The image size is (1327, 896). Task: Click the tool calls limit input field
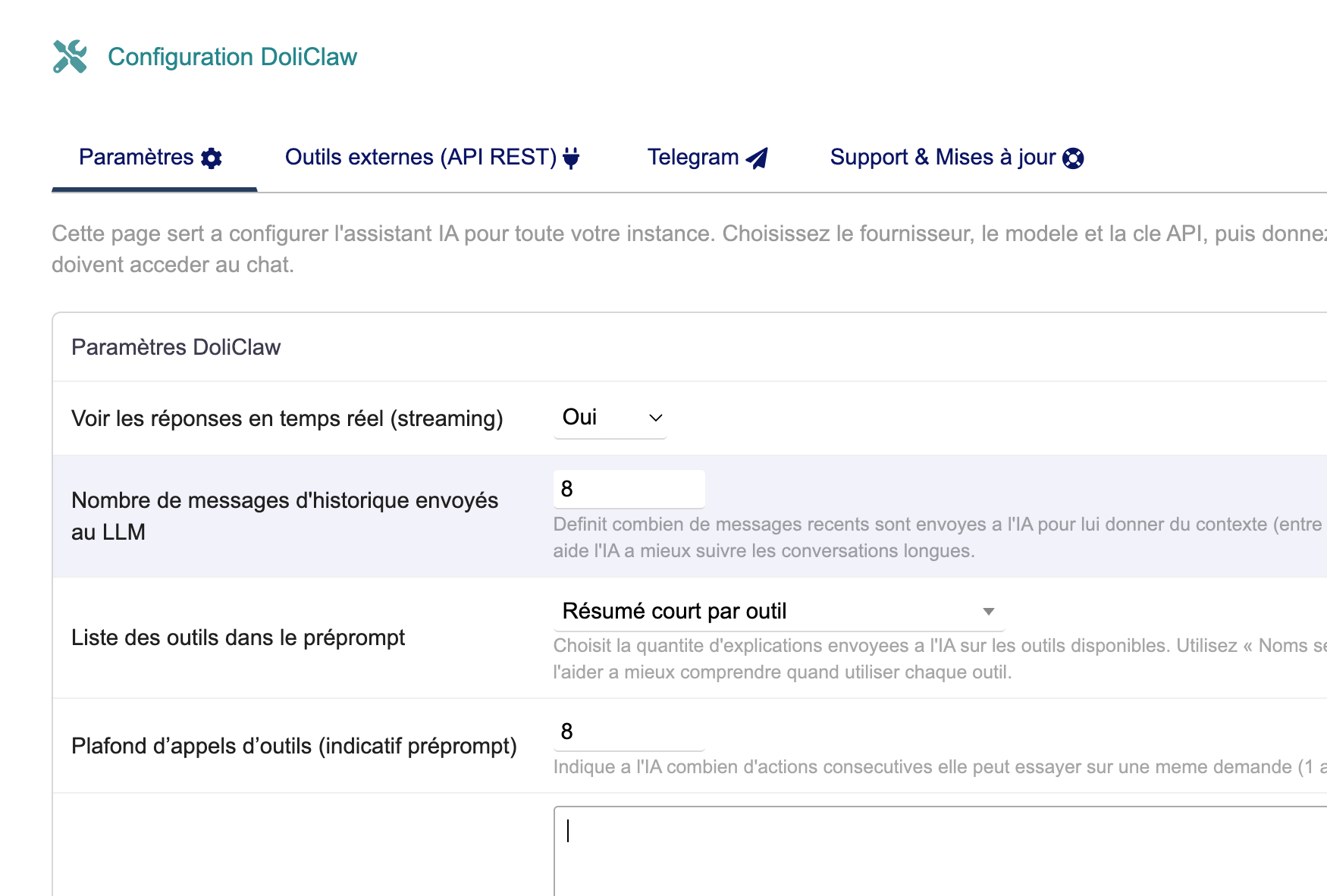(x=629, y=732)
